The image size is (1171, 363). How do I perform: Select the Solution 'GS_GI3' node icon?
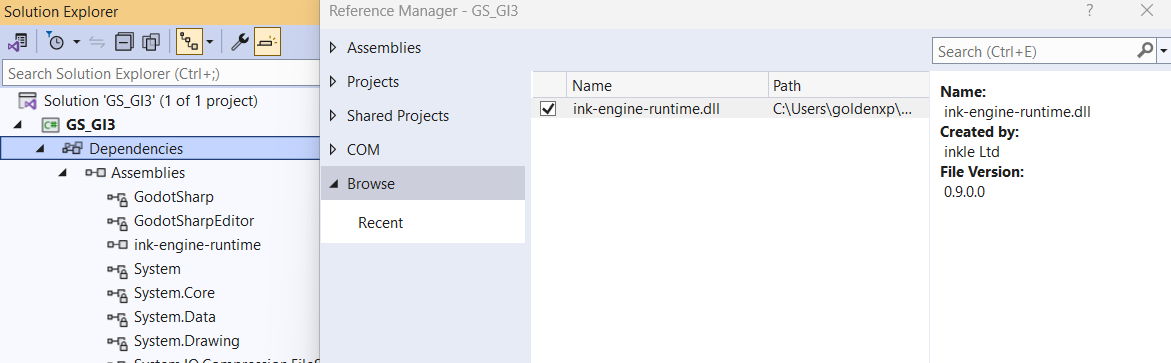click(x=28, y=101)
